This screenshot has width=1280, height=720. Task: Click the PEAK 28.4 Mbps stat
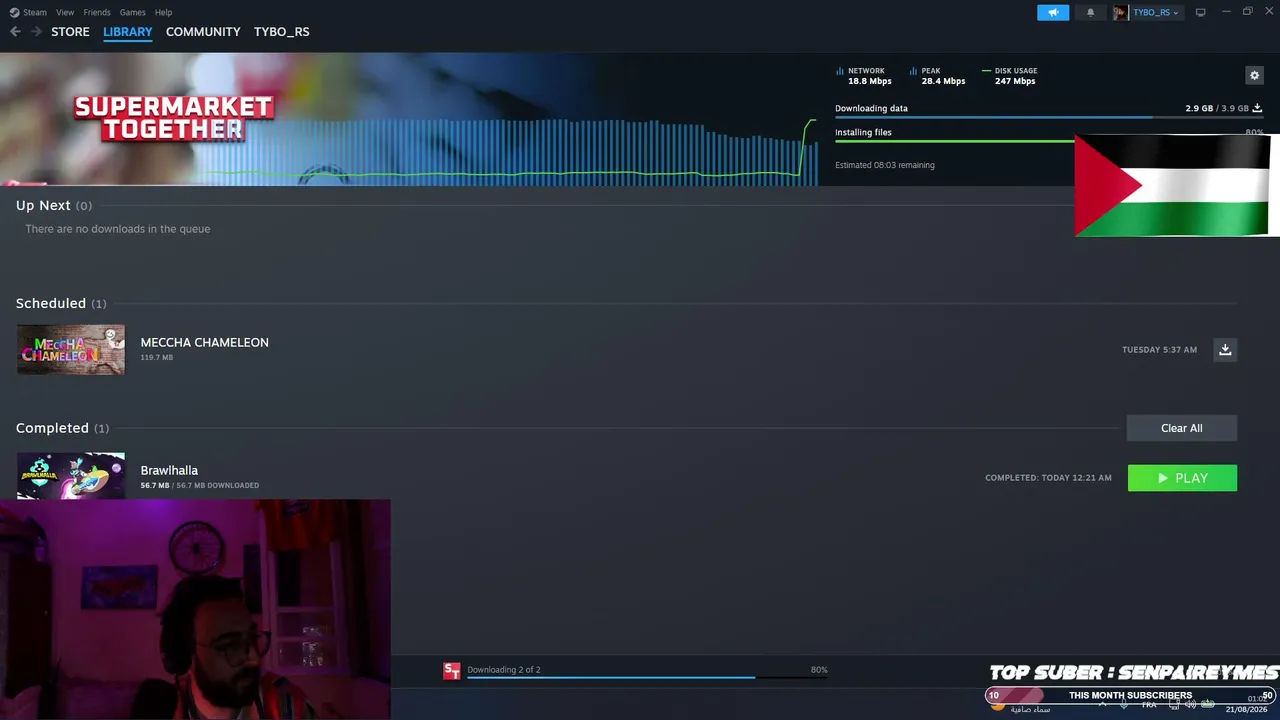[x=938, y=76]
